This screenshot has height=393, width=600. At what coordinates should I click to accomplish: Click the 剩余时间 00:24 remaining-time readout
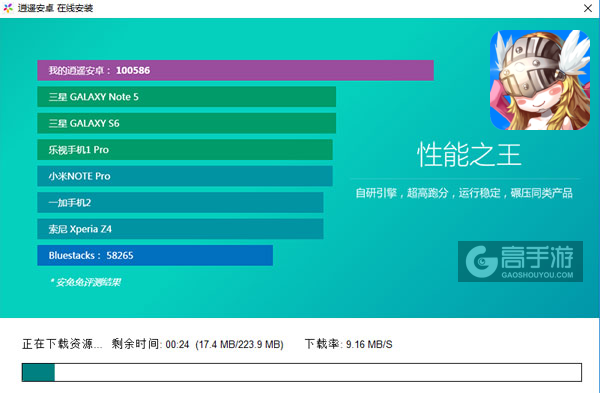pyautogui.click(x=150, y=344)
